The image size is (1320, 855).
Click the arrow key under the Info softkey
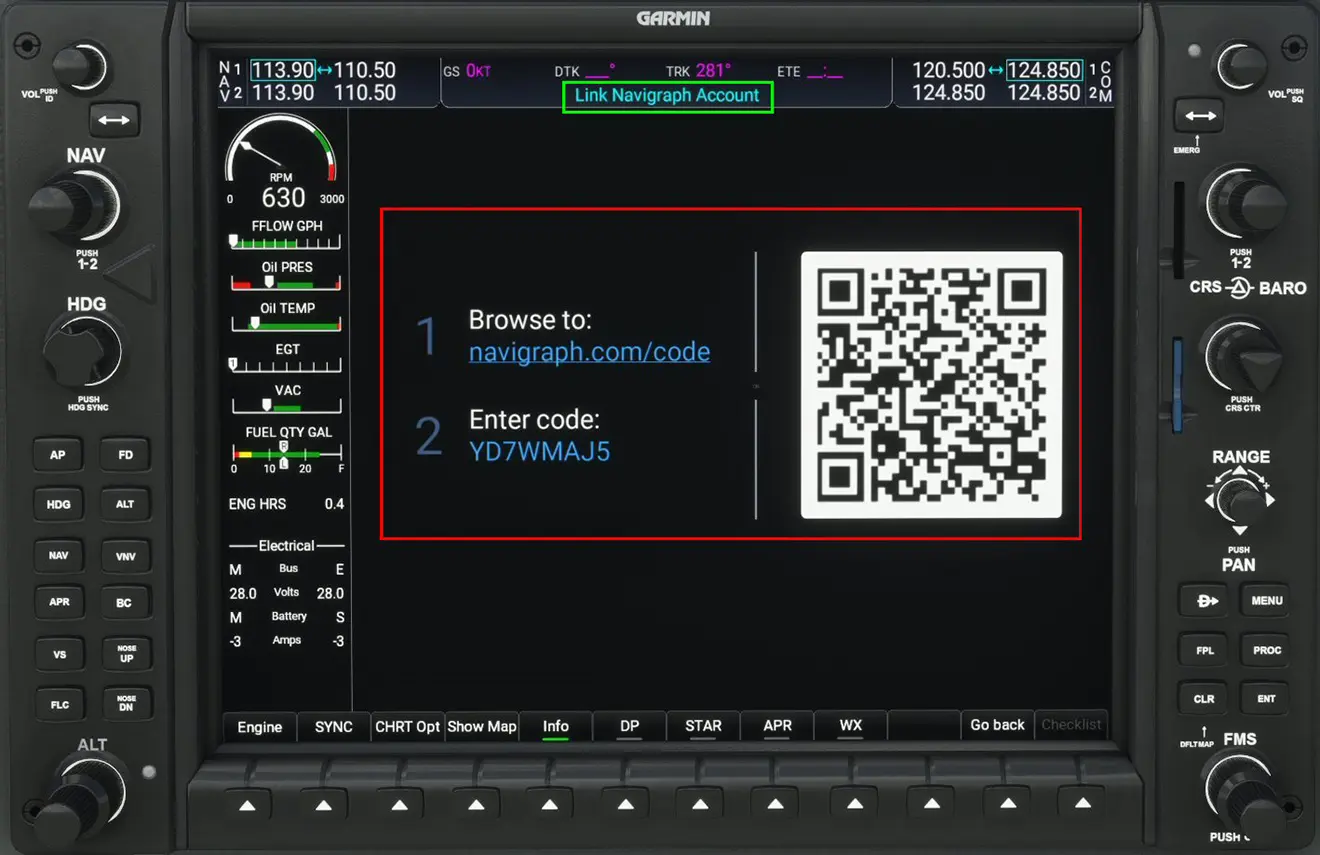tap(551, 805)
